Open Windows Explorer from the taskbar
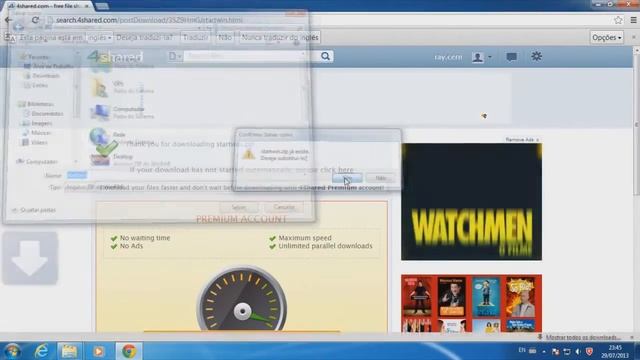 click(69, 351)
